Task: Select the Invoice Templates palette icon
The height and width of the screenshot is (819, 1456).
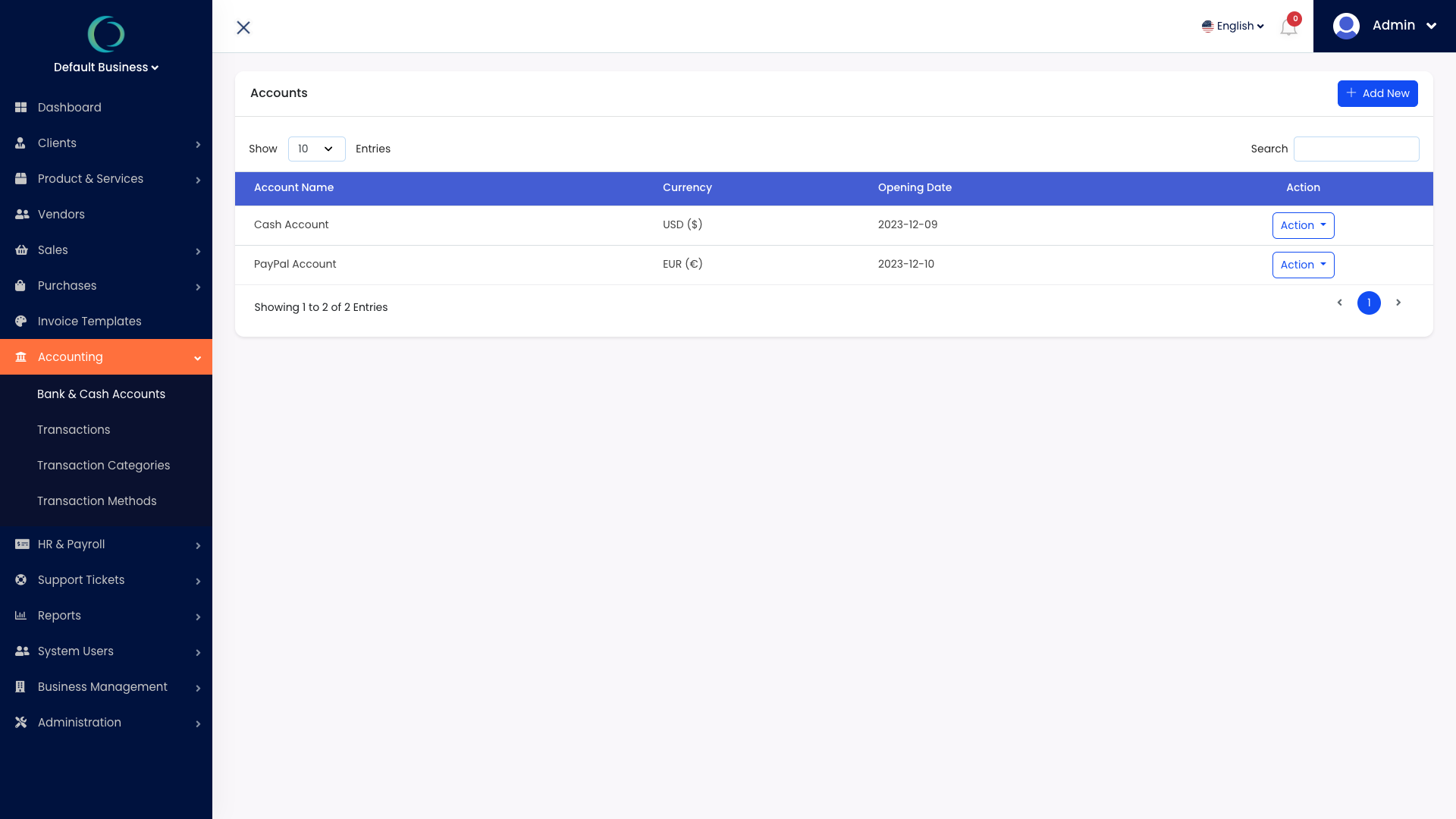Action: click(x=21, y=321)
